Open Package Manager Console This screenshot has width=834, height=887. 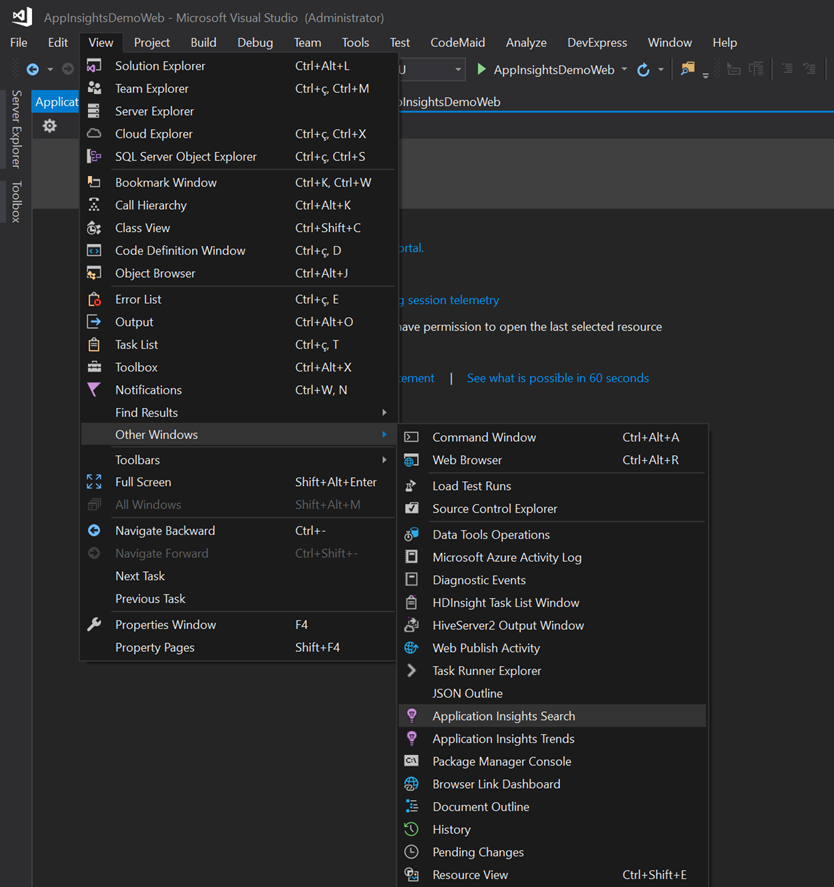coord(552,761)
